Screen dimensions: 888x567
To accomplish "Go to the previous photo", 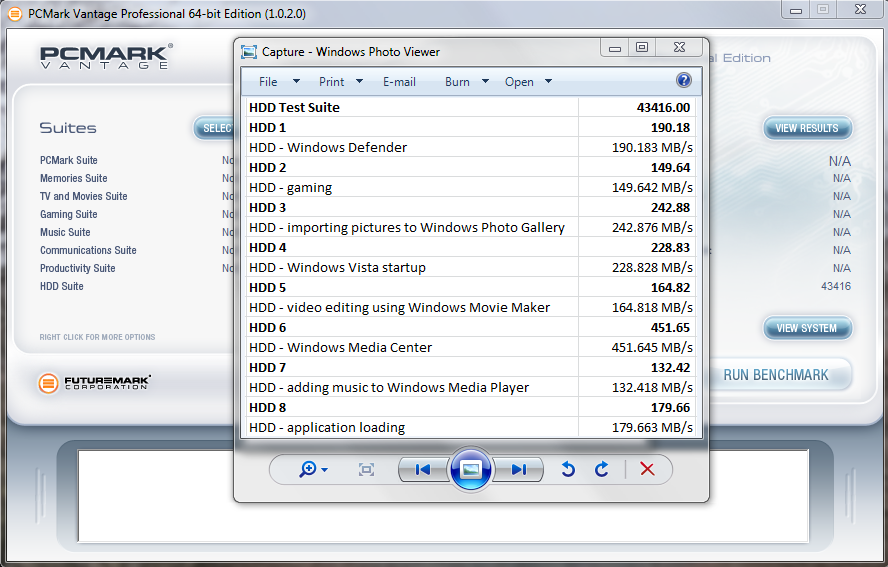I will click(423, 469).
